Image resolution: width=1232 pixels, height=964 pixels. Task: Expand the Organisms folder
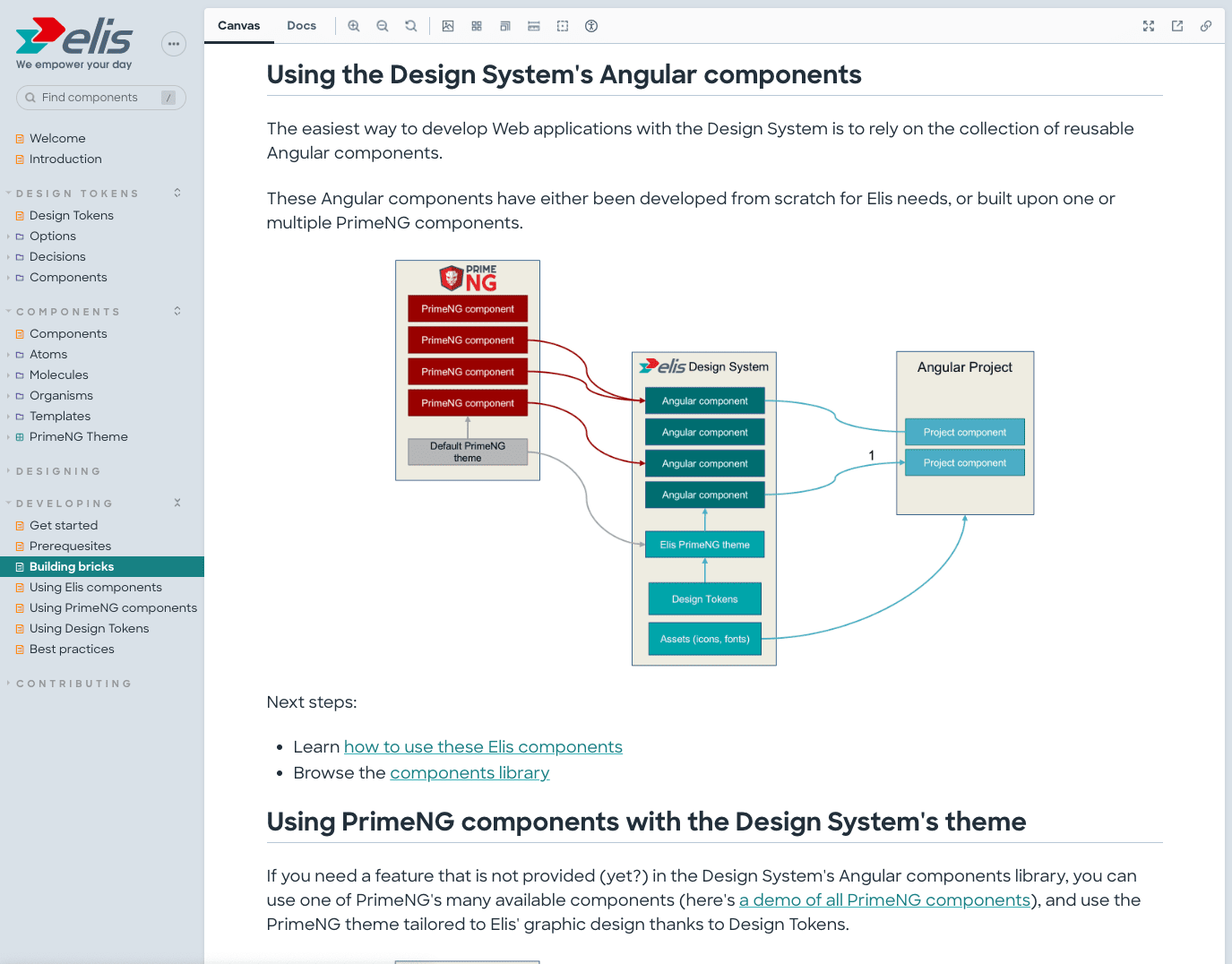tap(61, 396)
